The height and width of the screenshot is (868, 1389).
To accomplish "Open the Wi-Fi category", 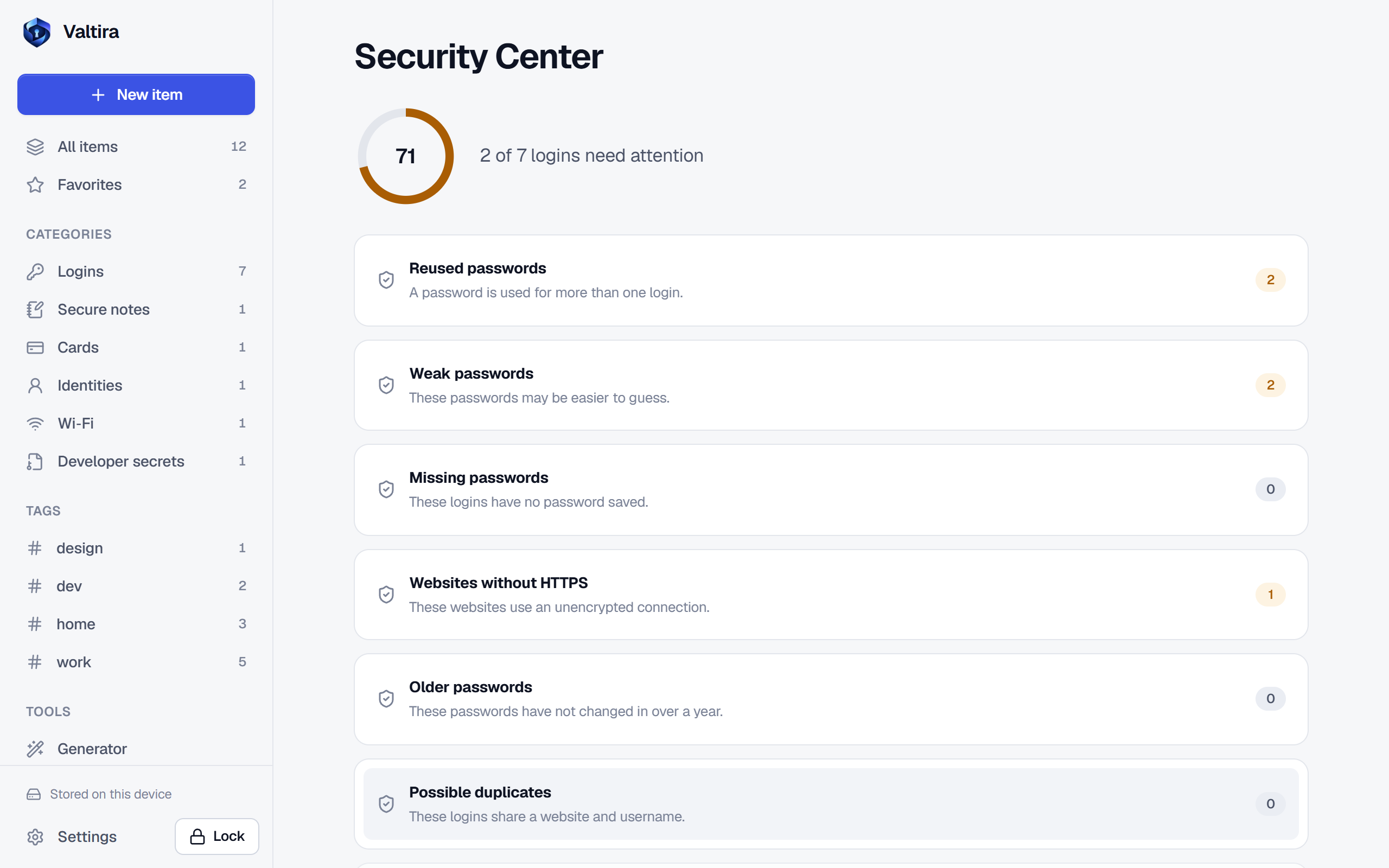I will point(136,424).
